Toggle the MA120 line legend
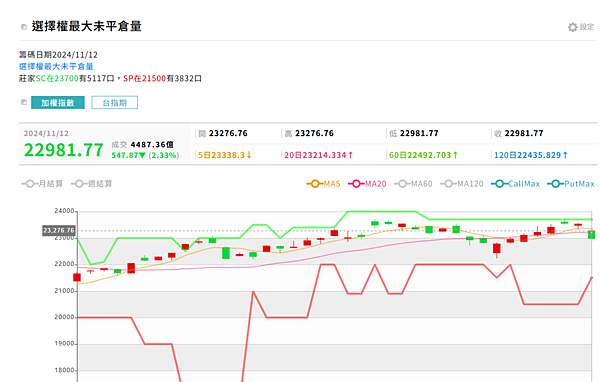 tap(462, 184)
